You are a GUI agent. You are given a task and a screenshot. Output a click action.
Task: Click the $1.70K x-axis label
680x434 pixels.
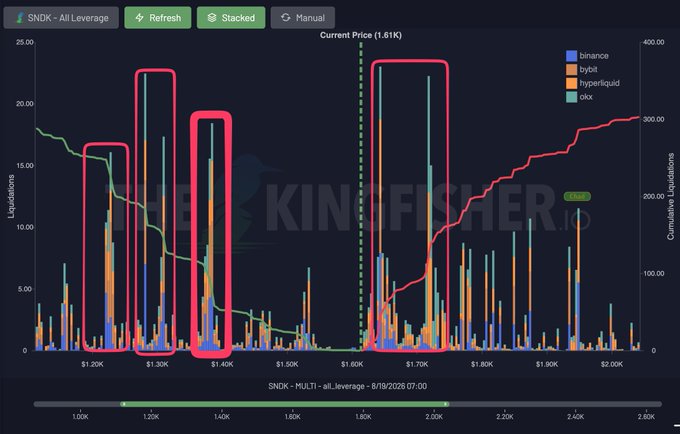click(x=417, y=364)
